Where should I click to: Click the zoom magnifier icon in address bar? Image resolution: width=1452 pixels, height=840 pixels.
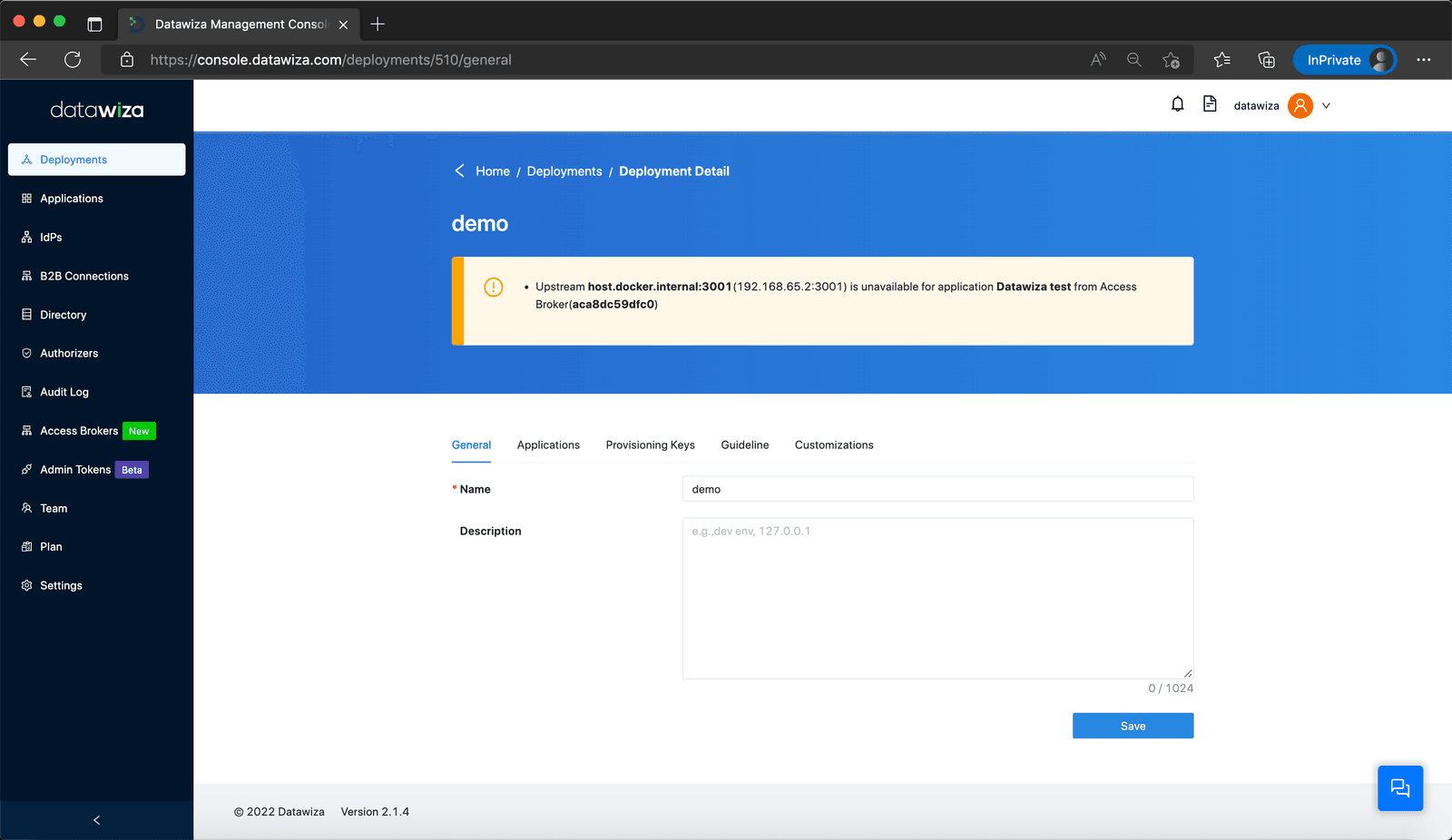[x=1134, y=60]
